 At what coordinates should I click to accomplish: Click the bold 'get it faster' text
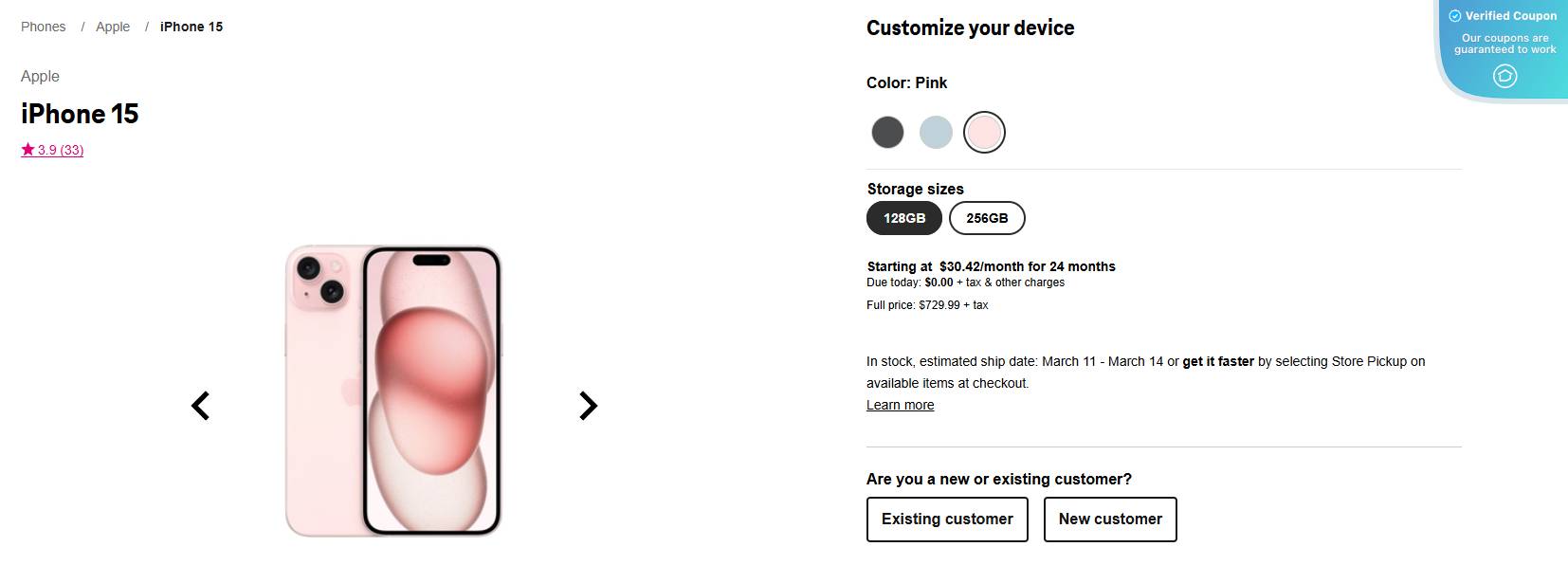click(1217, 361)
